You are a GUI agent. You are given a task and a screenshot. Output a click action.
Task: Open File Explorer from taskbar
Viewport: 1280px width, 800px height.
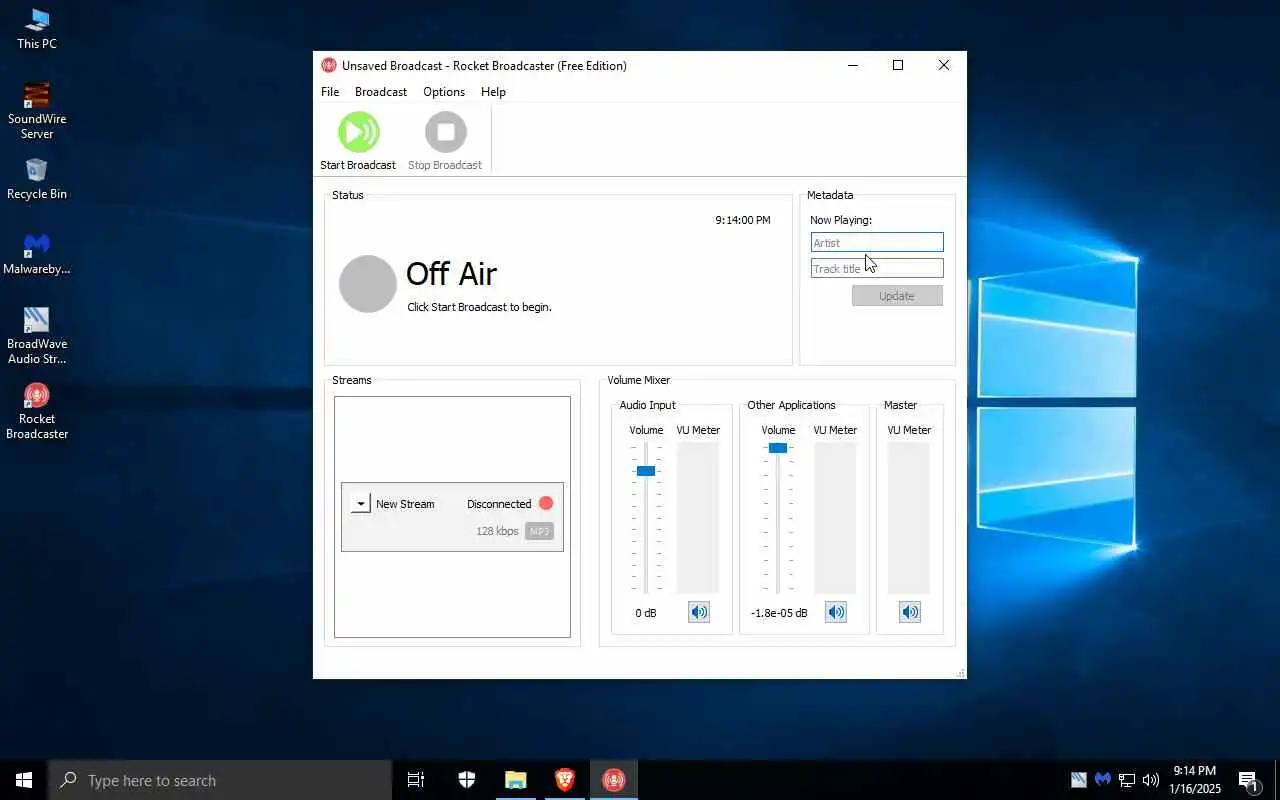[x=515, y=780]
